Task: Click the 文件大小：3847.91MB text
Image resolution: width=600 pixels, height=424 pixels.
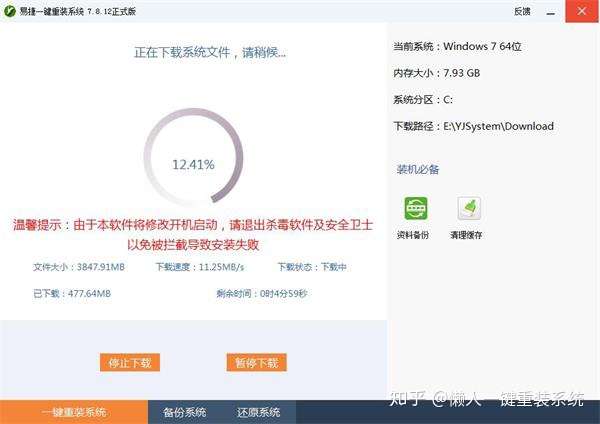Action: 79,267
